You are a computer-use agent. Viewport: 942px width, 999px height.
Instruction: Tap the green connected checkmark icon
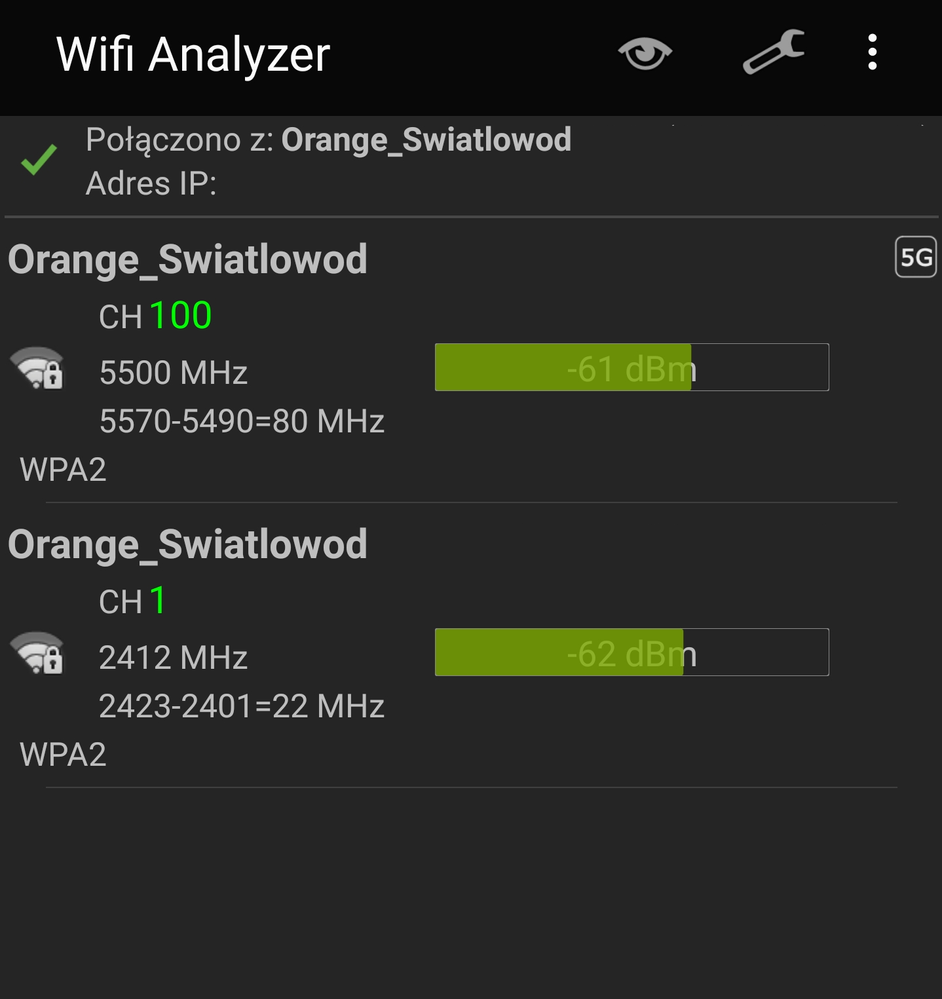click(x=39, y=160)
